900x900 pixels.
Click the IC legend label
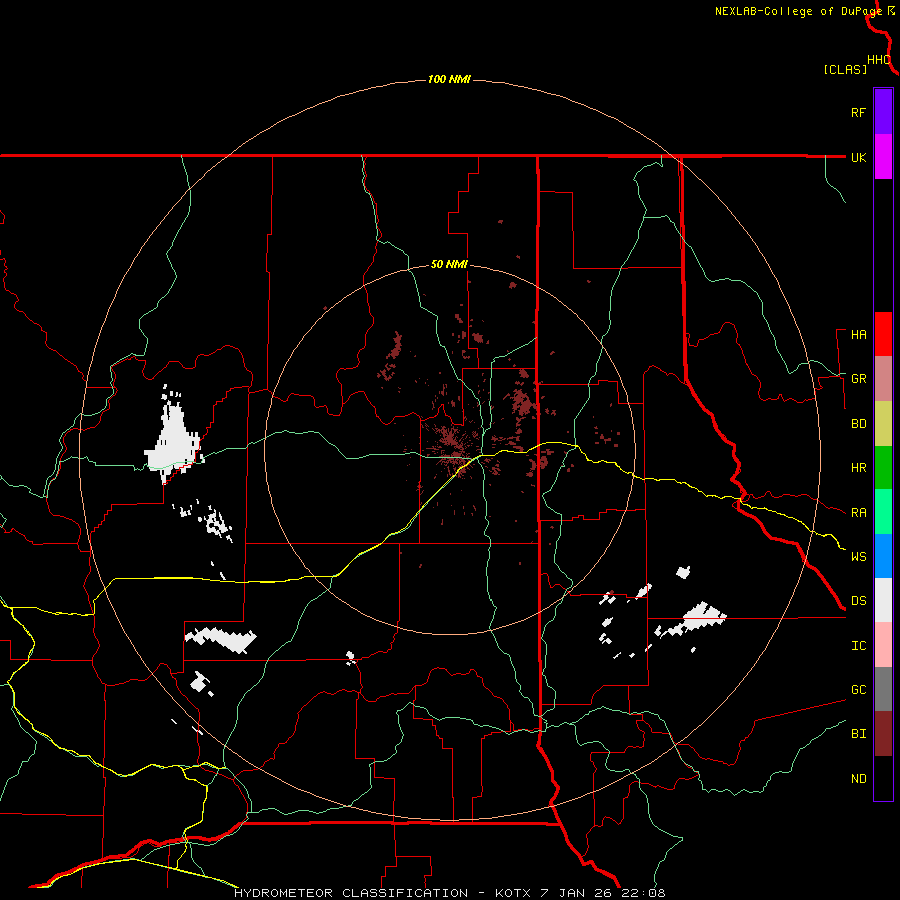[858, 646]
